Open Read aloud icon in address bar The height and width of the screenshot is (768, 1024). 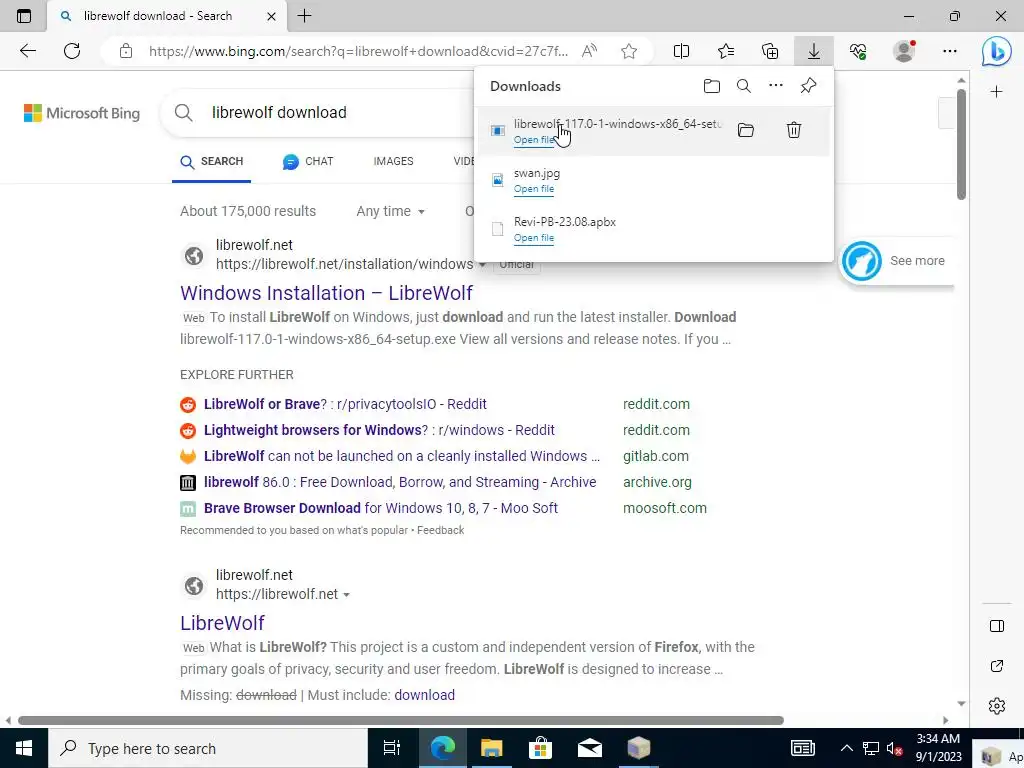point(589,51)
